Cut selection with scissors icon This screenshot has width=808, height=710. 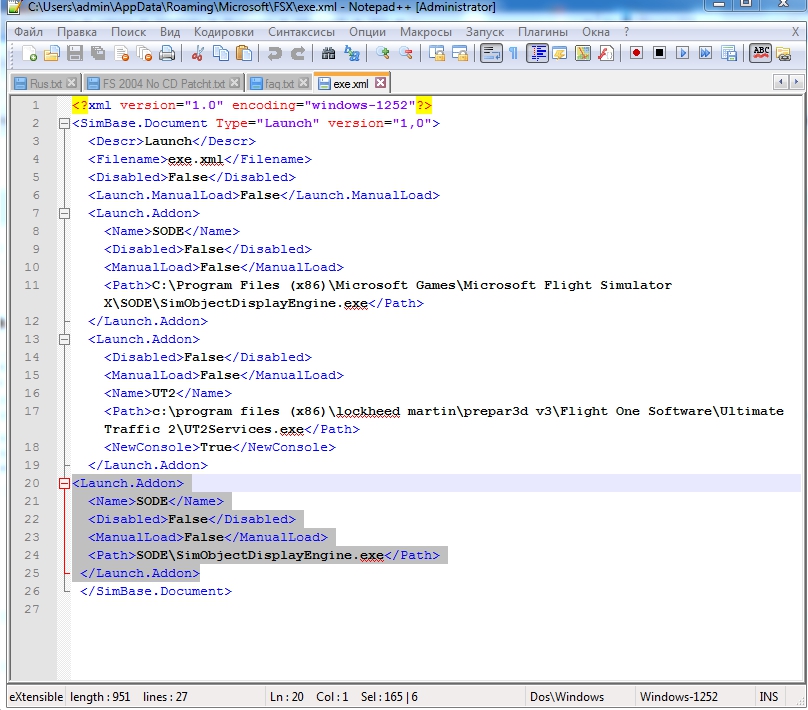pos(197,53)
